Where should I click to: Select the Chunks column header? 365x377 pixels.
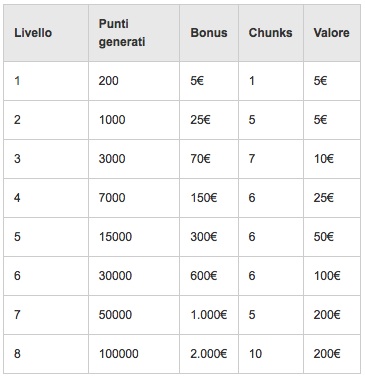point(271,33)
